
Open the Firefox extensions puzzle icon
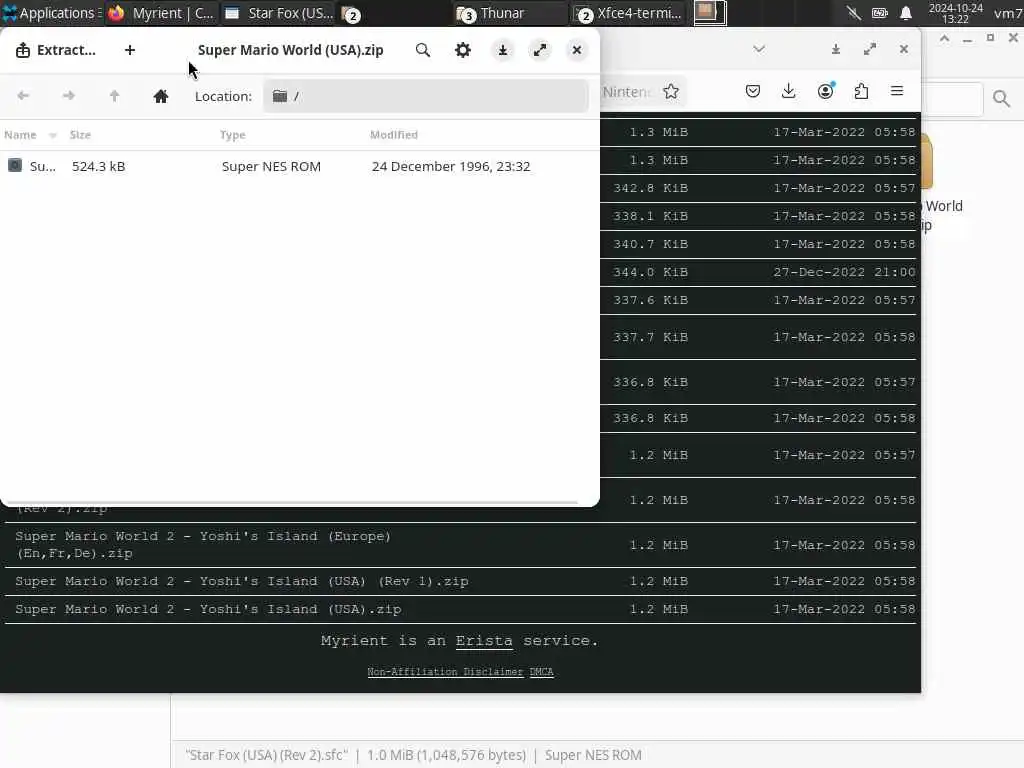[861, 91]
